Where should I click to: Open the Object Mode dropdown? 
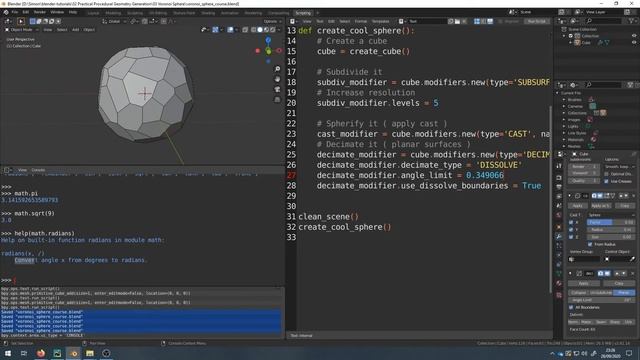coord(22,30)
